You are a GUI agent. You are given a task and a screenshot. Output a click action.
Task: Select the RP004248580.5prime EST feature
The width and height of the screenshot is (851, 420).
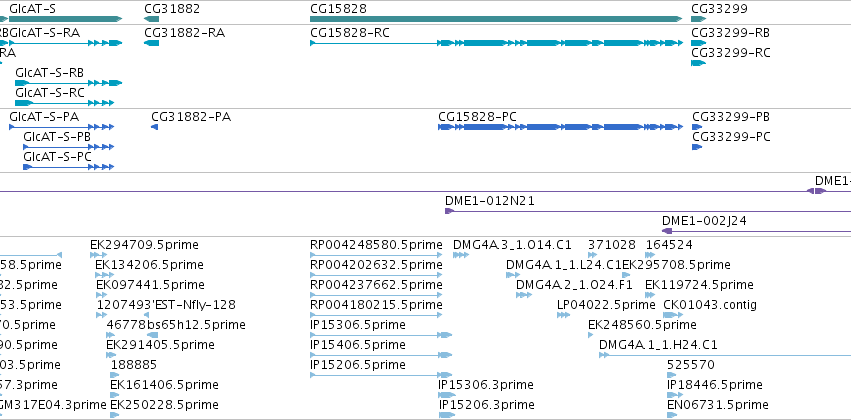click(x=376, y=255)
